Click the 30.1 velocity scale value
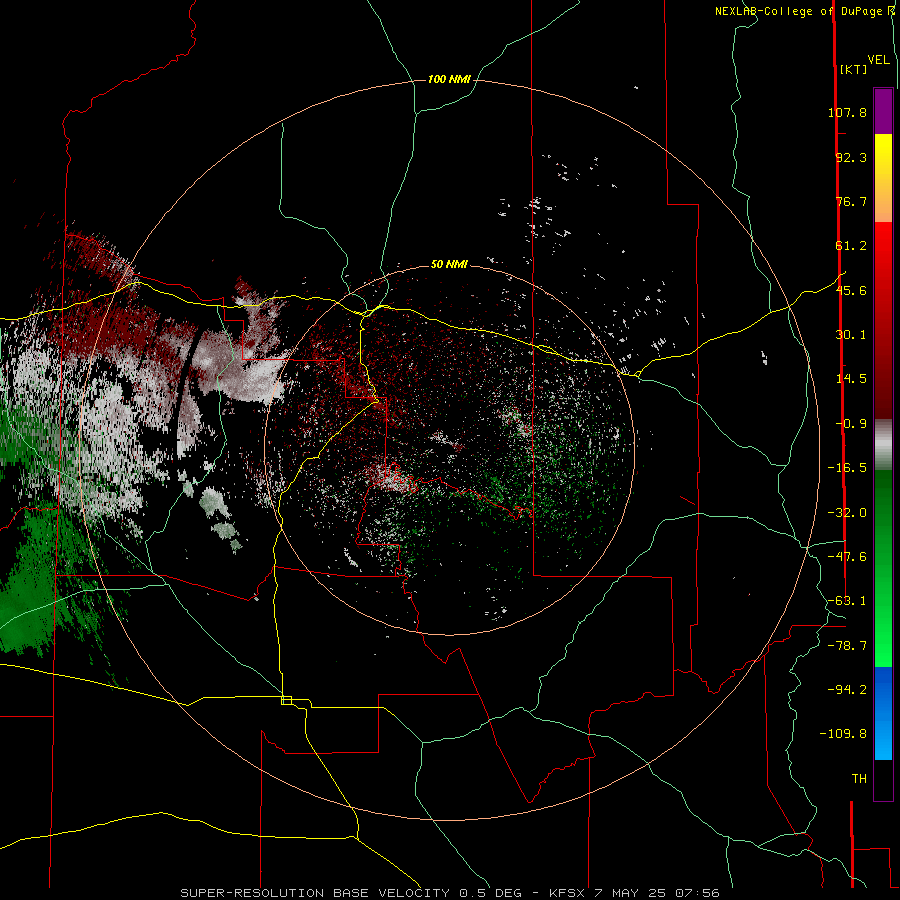 851,335
